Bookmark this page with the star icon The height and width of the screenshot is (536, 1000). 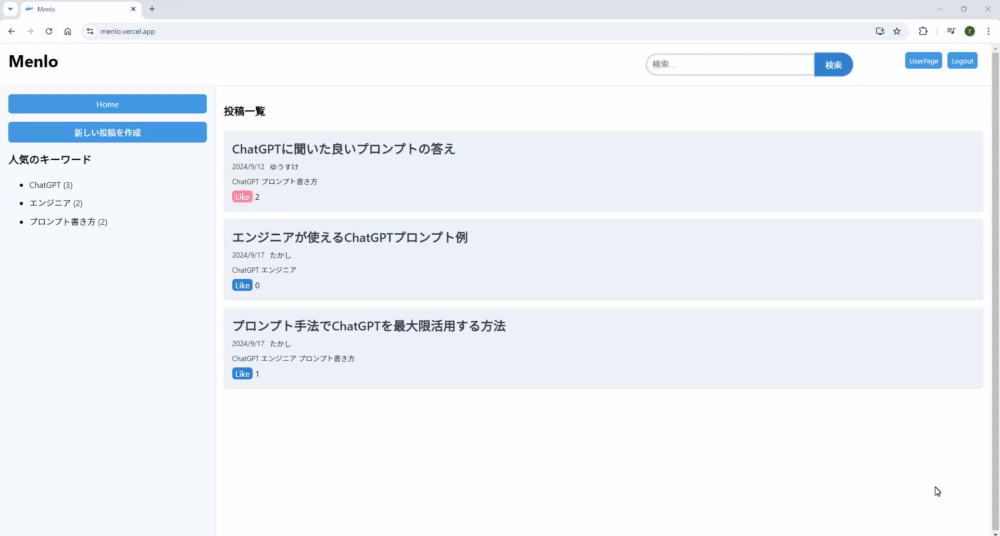click(897, 31)
